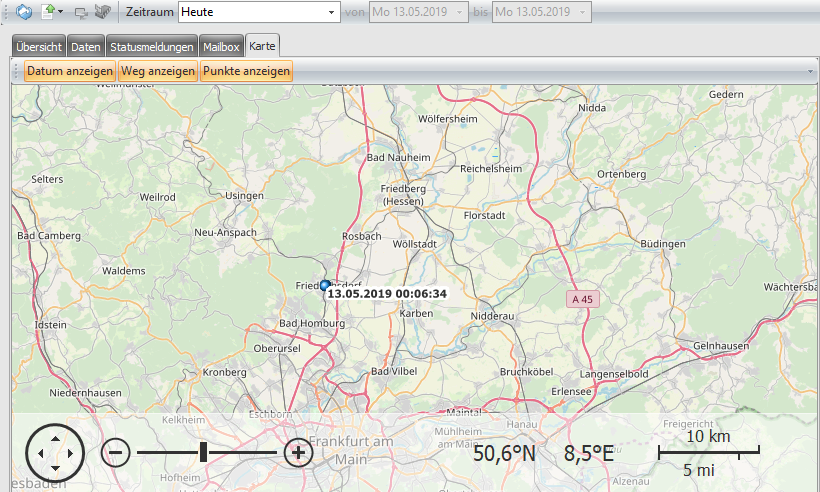820x492 pixels.
Task: Click the Friedberg (Hessen) map label
Action: 403,194
